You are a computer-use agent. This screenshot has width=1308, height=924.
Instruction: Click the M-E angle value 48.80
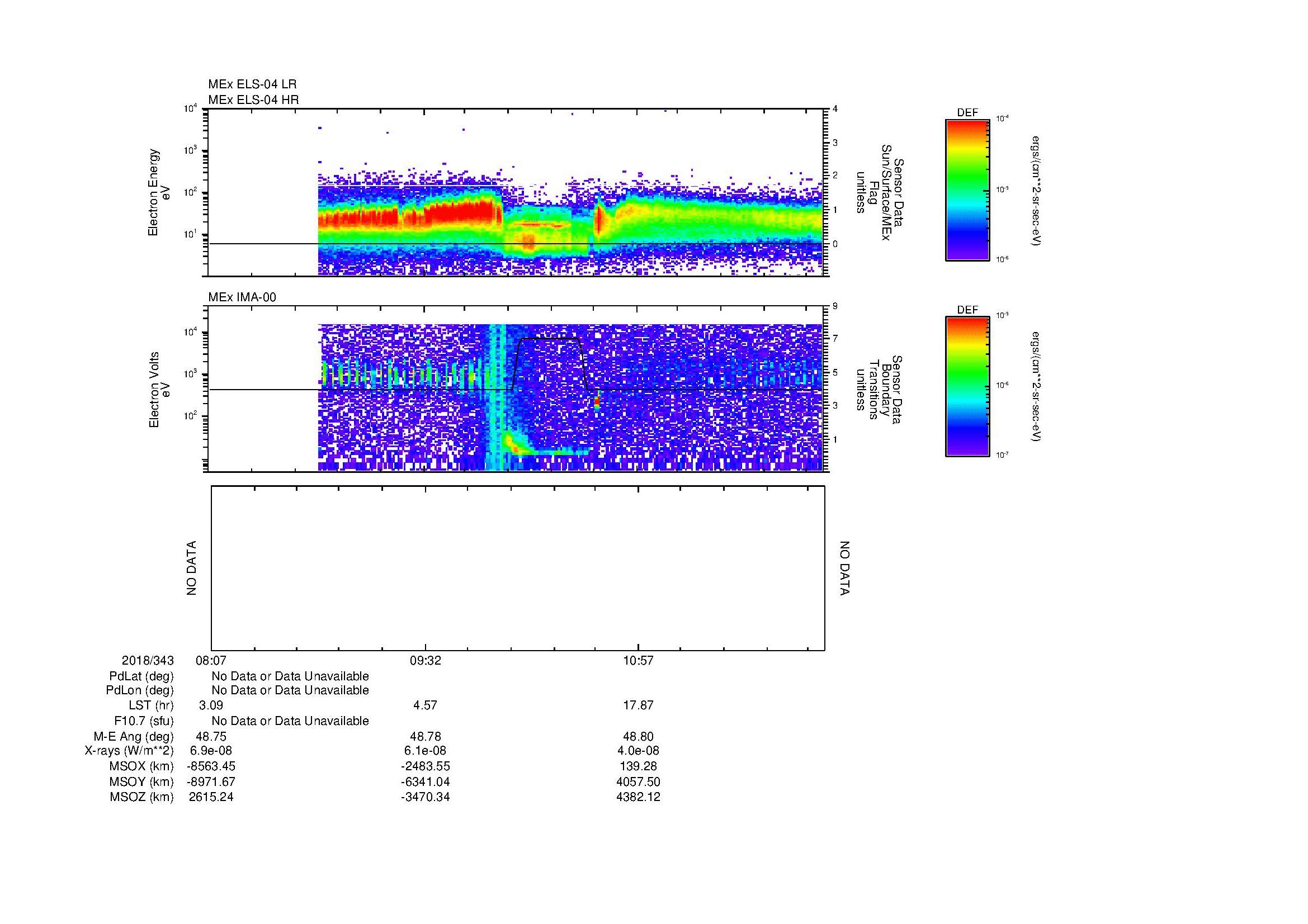click(x=638, y=737)
